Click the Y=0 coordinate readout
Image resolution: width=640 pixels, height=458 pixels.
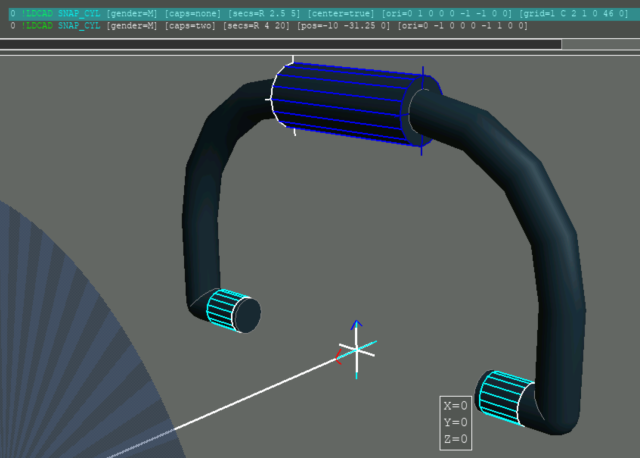click(455, 422)
